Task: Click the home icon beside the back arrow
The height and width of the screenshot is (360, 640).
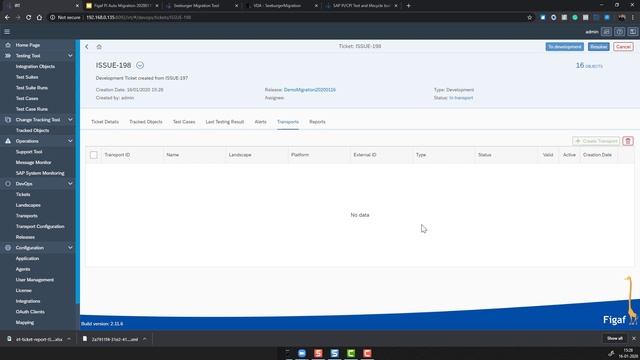Action: click(x=99, y=47)
